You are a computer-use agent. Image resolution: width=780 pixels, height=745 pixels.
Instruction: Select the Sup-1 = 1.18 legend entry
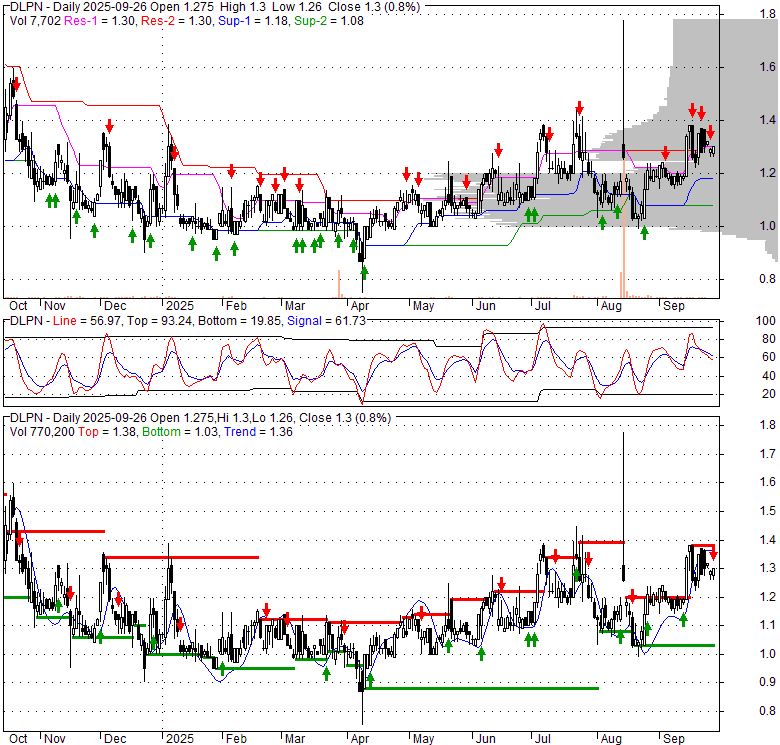[x=254, y=21]
